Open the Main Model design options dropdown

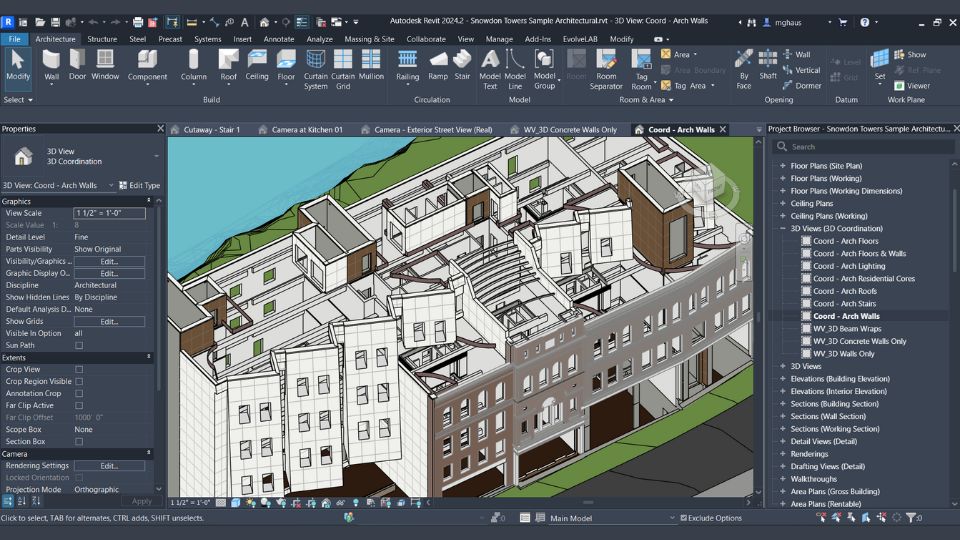[x=610, y=518]
